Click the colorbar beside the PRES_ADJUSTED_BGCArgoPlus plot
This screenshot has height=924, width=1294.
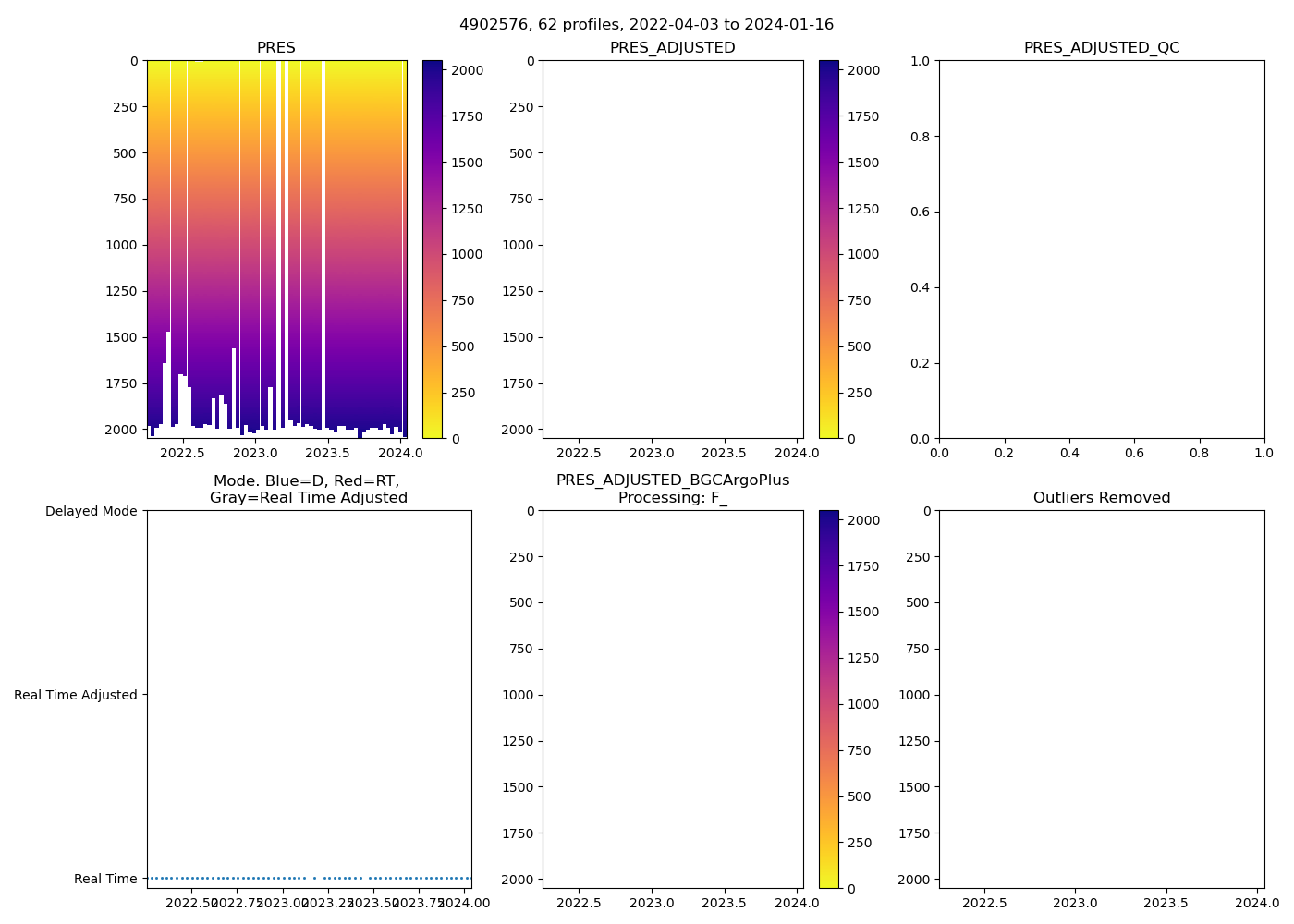point(828,699)
